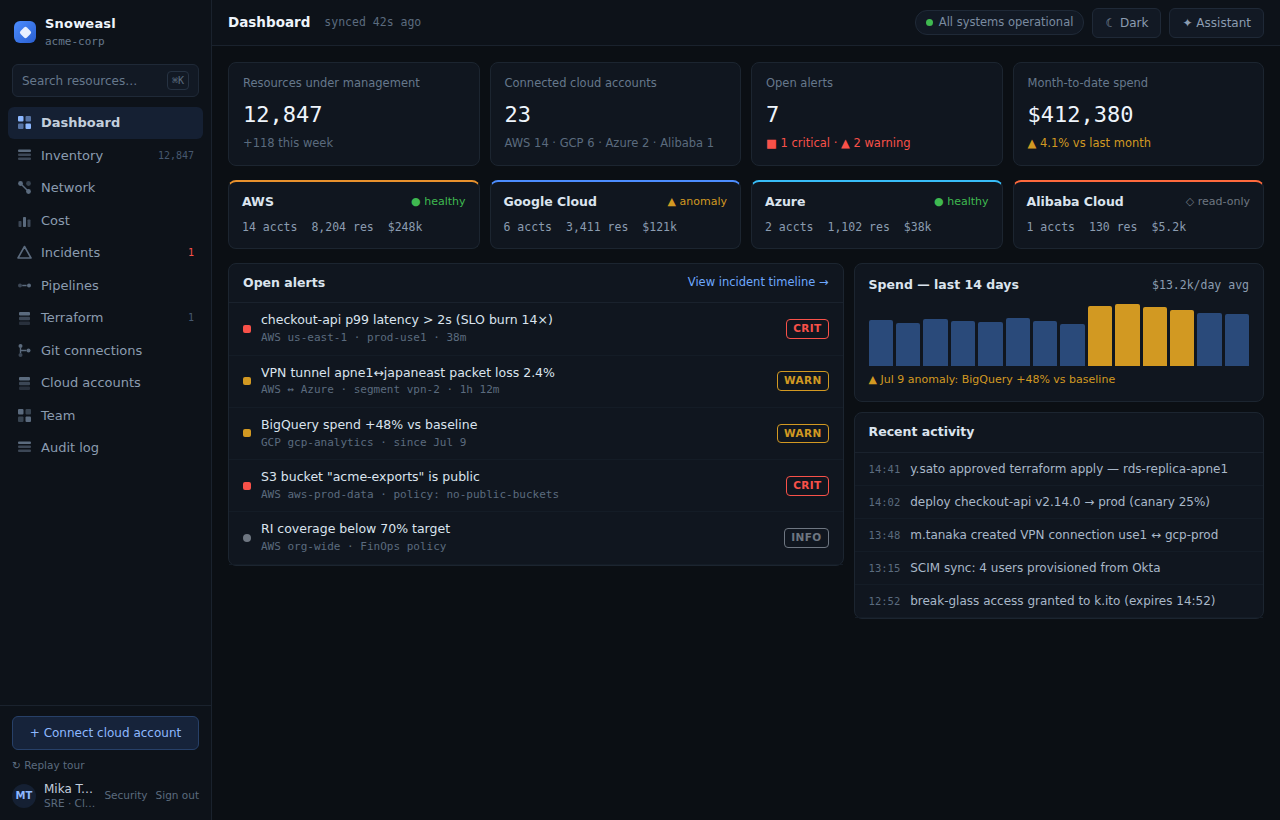Viewport: 1280px width, 820px height.
Task: Click the MT user avatar
Action: 24,796
